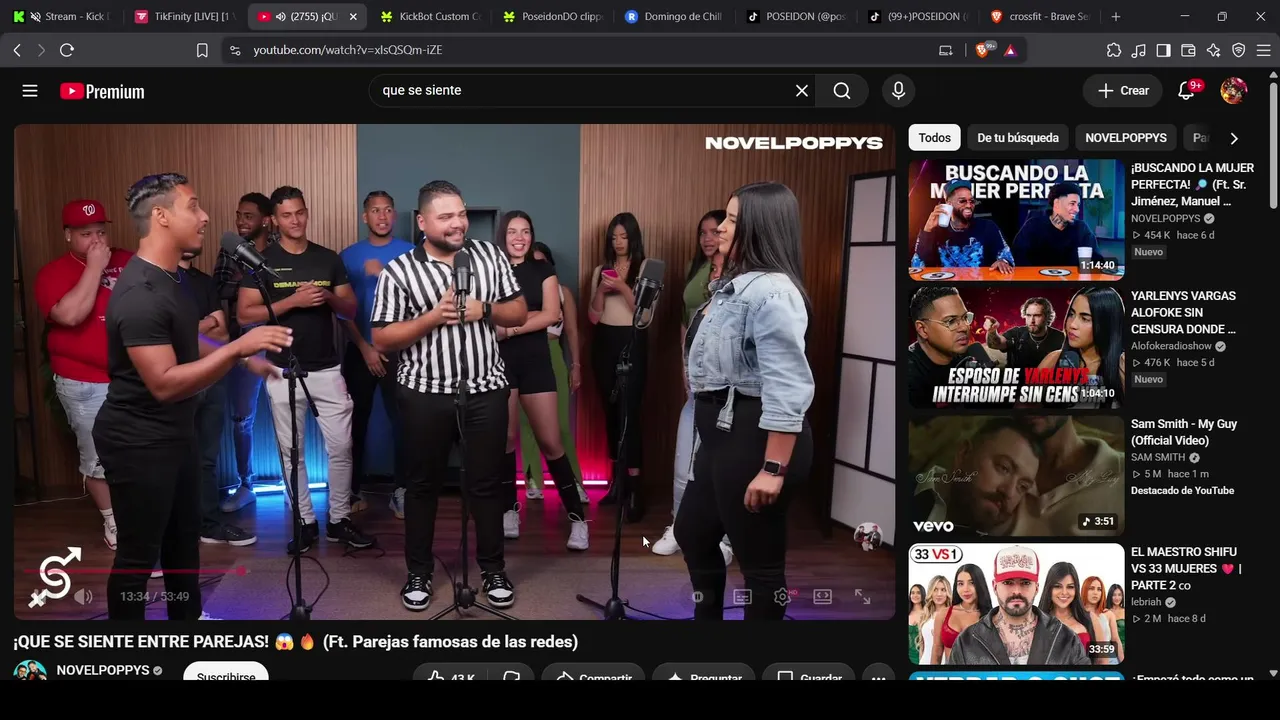Screen dimensions: 1280x720
Task: Toggle subtitles in the video player
Action: click(742, 597)
